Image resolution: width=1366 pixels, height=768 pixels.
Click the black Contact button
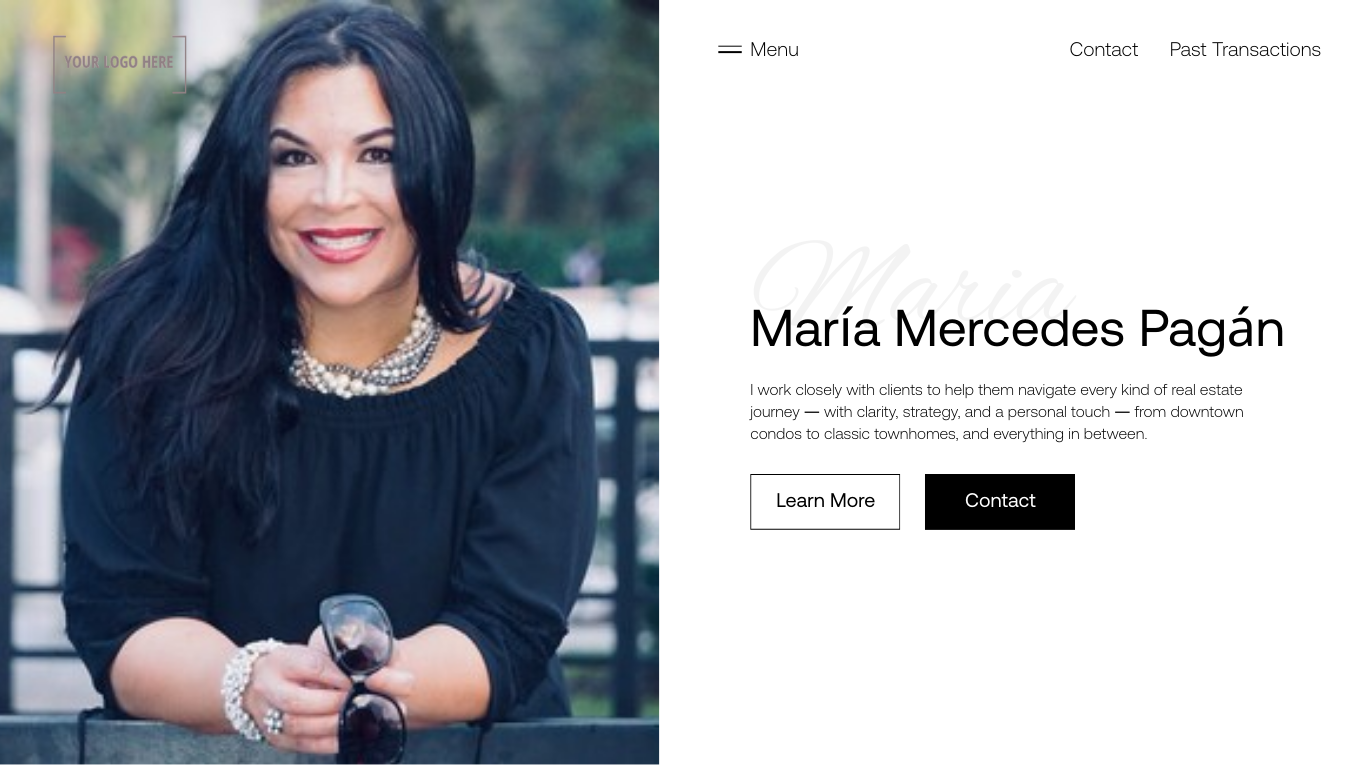click(x=1000, y=501)
